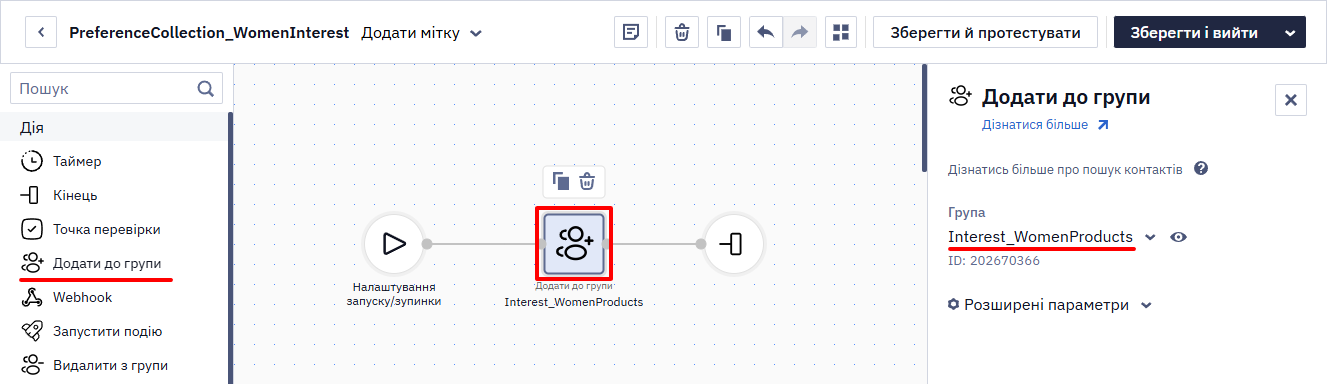Click the Налаштування запуску/зупинки node label
This screenshot has width=1327, height=384.
(394, 294)
